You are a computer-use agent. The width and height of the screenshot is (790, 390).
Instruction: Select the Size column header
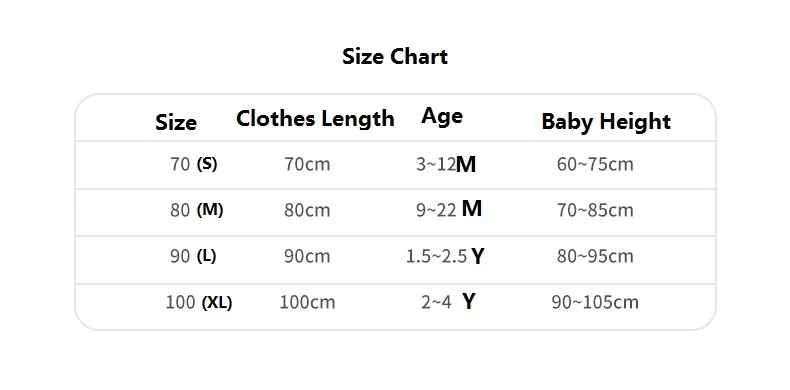click(176, 122)
